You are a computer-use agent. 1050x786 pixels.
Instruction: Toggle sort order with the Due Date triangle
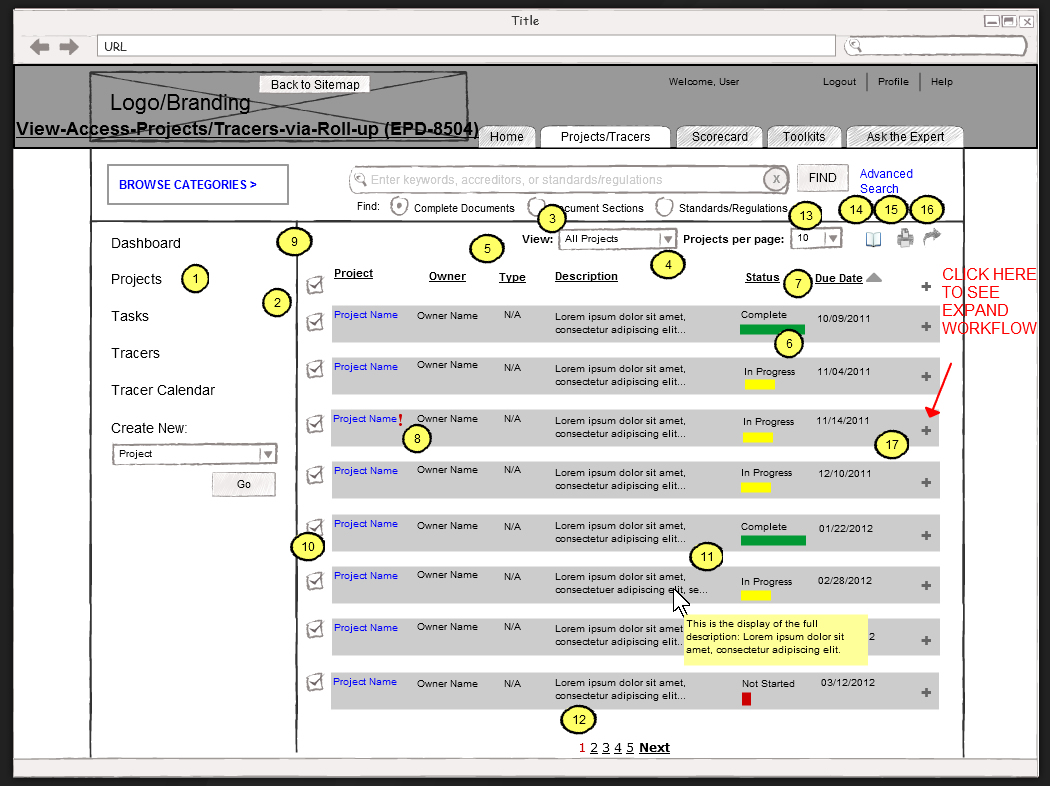pos(874,277)
